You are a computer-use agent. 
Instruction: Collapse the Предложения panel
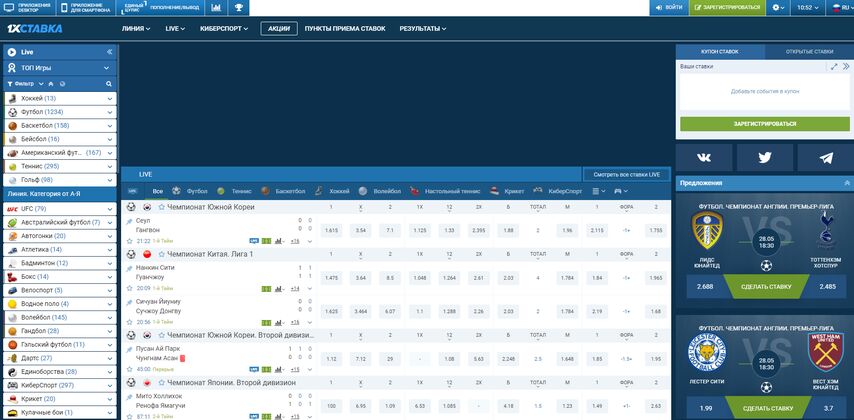click(847, 183)
